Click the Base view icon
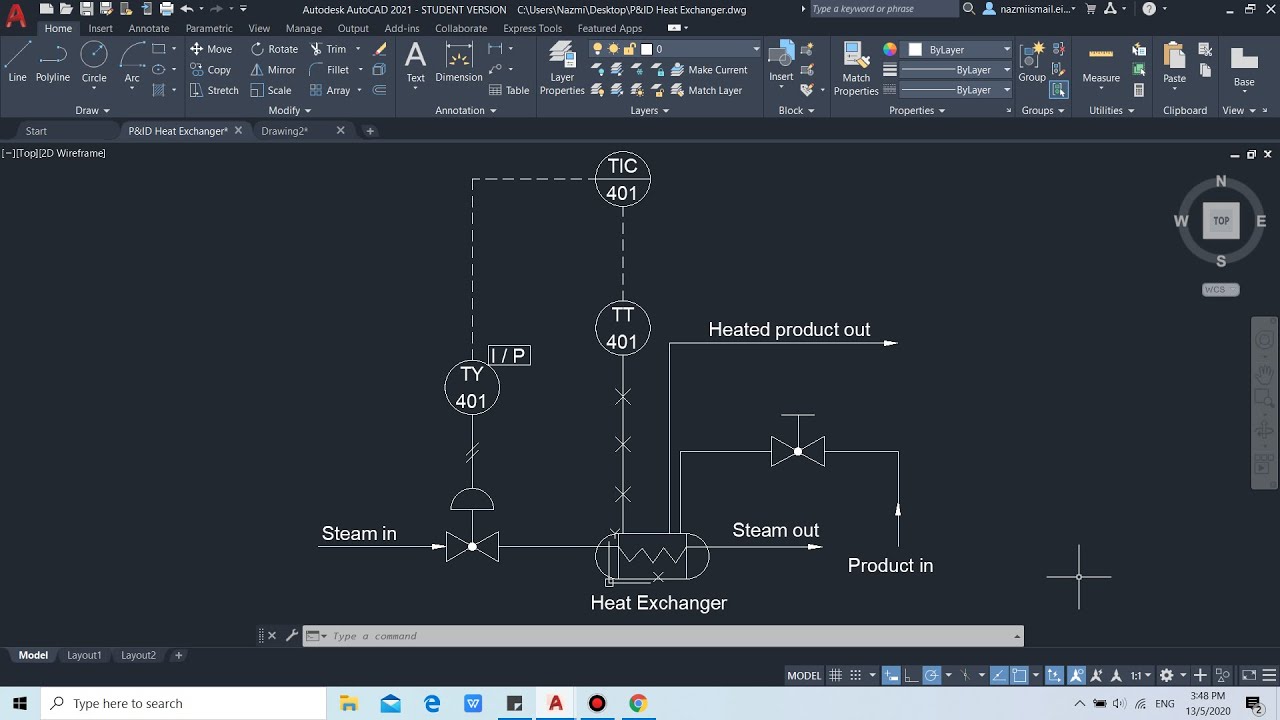Screen dimensions: 1280x720 click(x=1244, y=66)
